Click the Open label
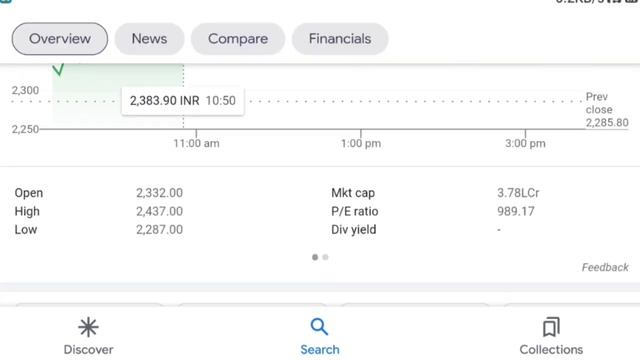The width and height of the screenshot is (640, 360). coord(29,193)
